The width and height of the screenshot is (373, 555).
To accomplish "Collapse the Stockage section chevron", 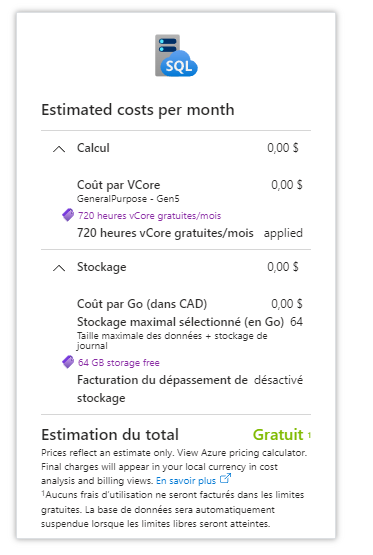I will (59, 268).
